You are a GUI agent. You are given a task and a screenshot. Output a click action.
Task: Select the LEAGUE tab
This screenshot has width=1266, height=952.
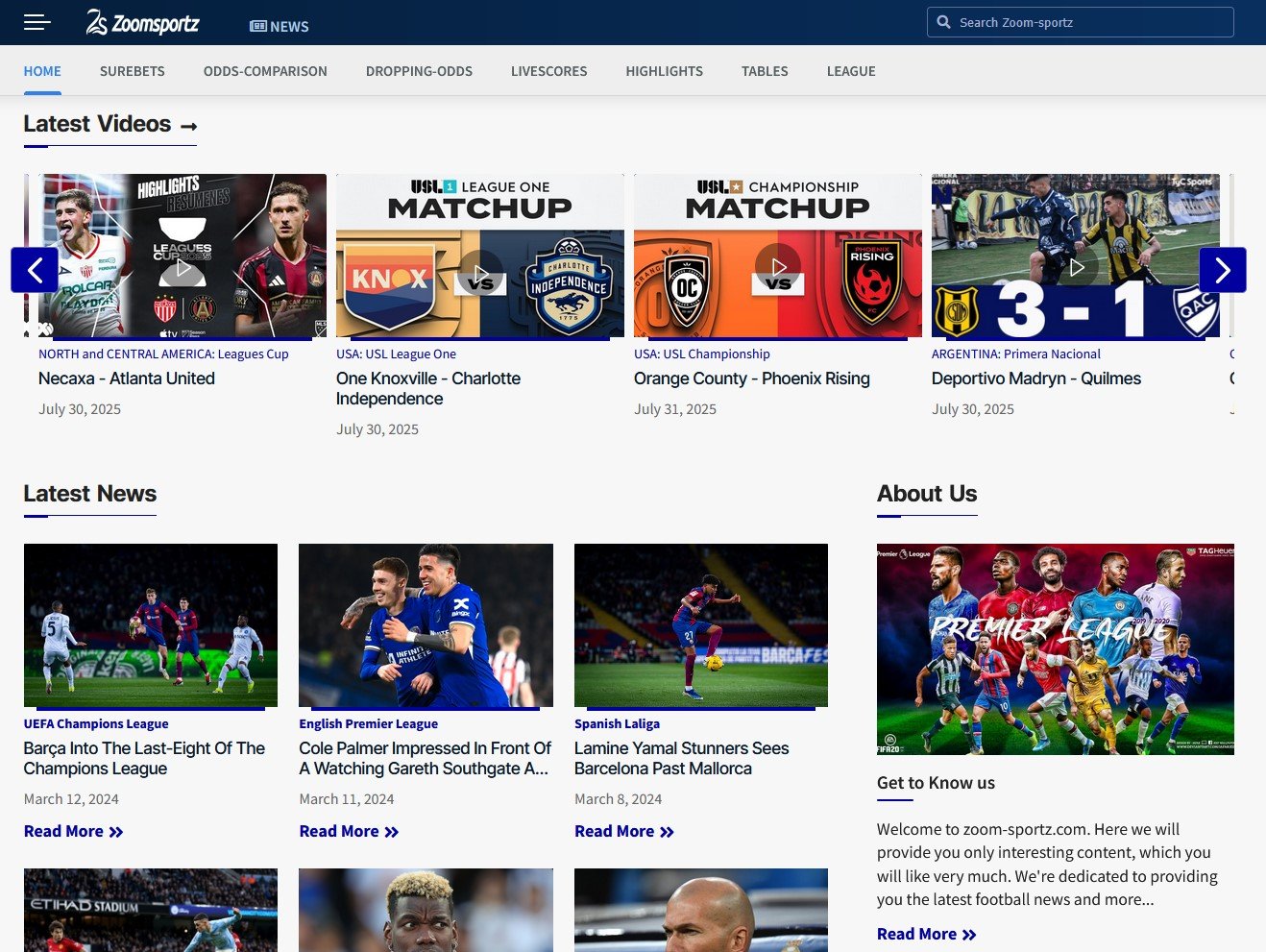click(x=851, y=71)
